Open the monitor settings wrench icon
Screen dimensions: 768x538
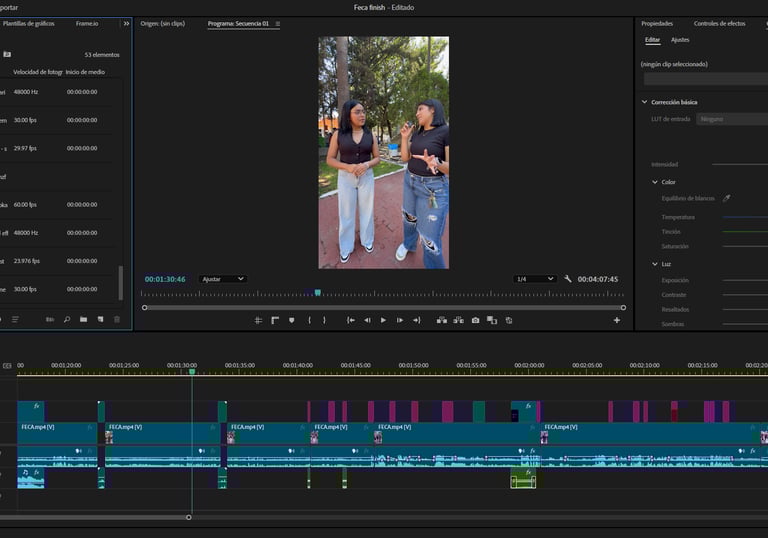point(568,279)
